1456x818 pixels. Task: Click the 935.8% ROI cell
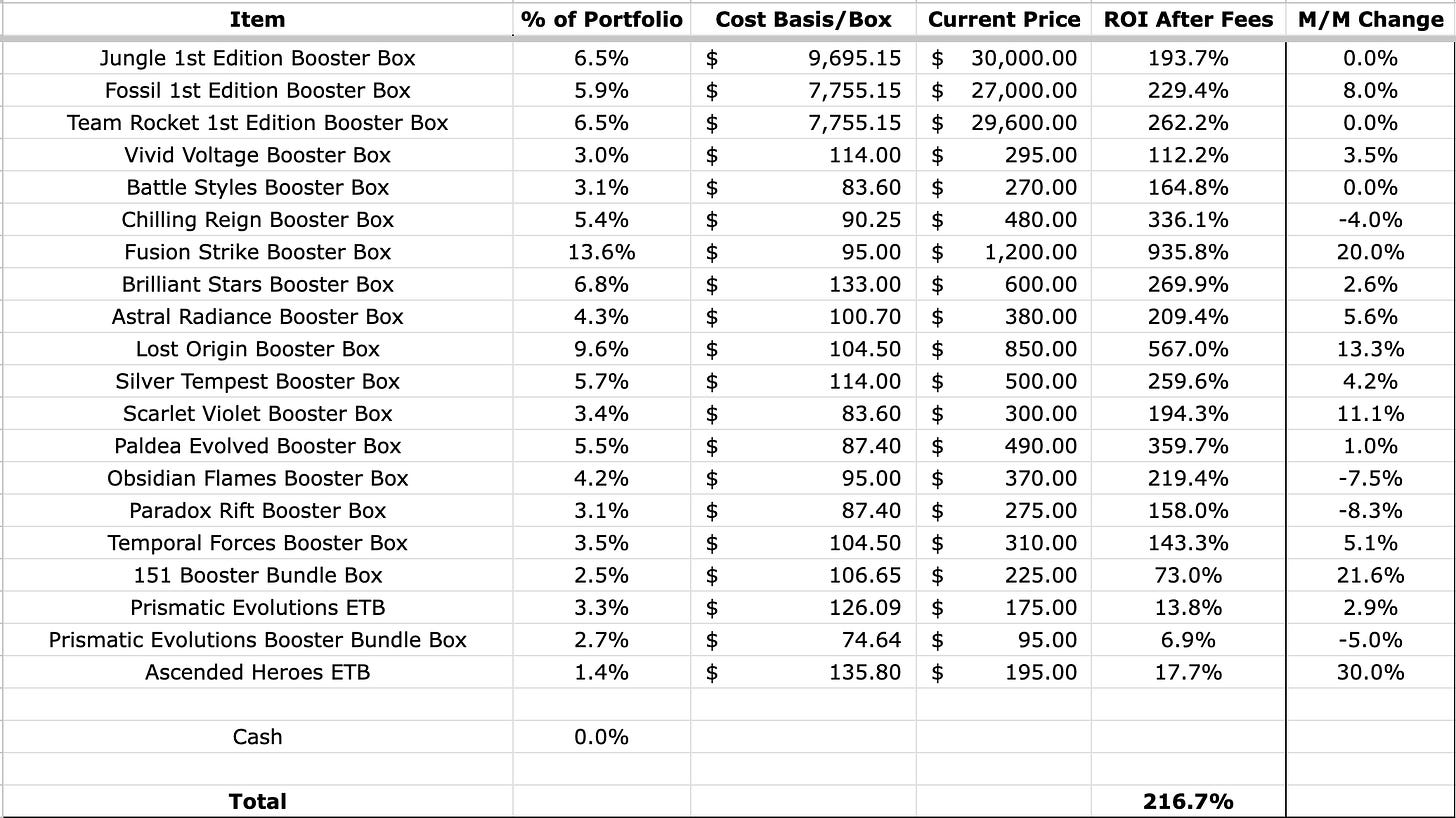point(1188,252)
